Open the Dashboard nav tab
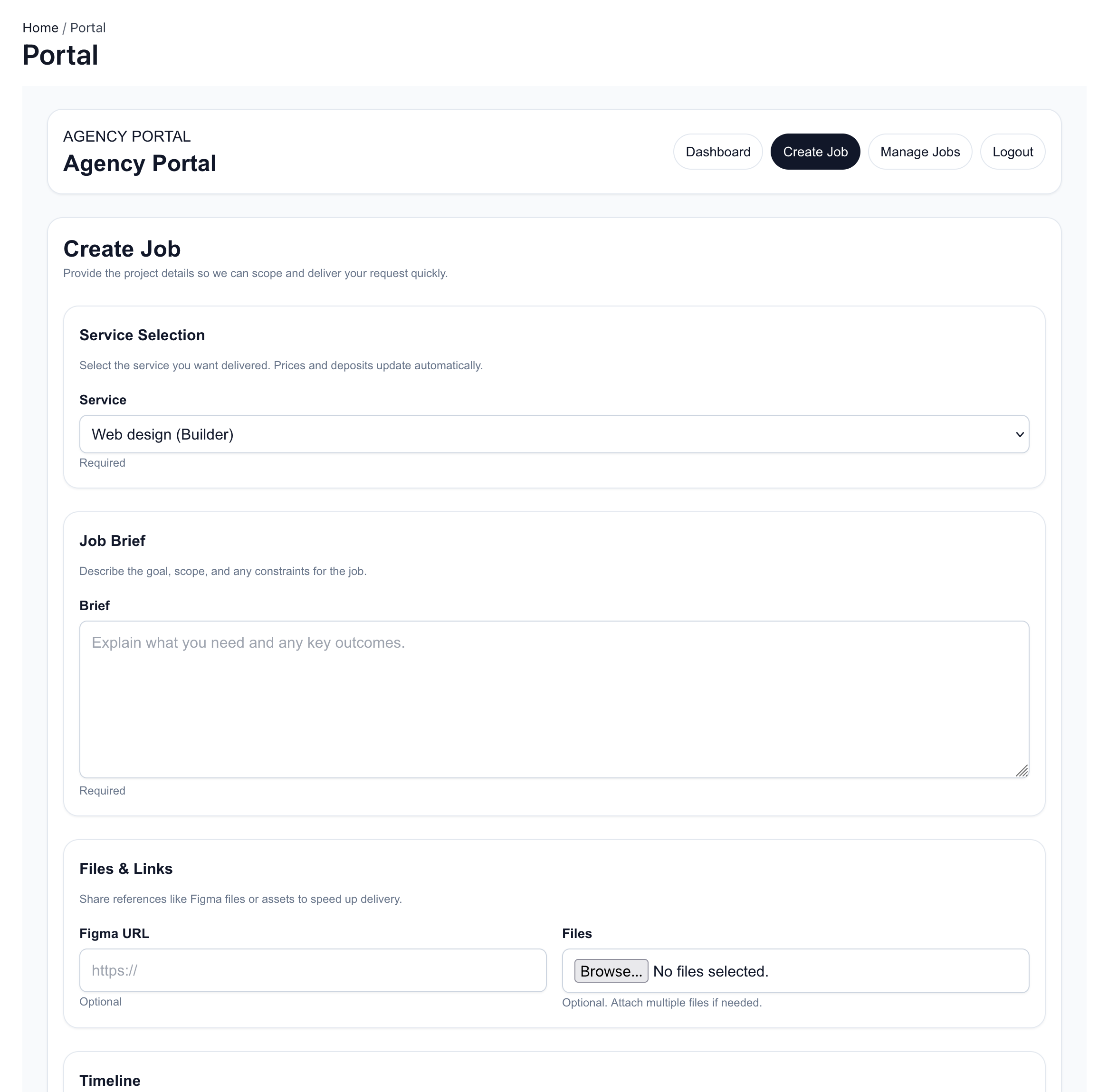Screen dimensions: 1108x1092 point(717,152)
